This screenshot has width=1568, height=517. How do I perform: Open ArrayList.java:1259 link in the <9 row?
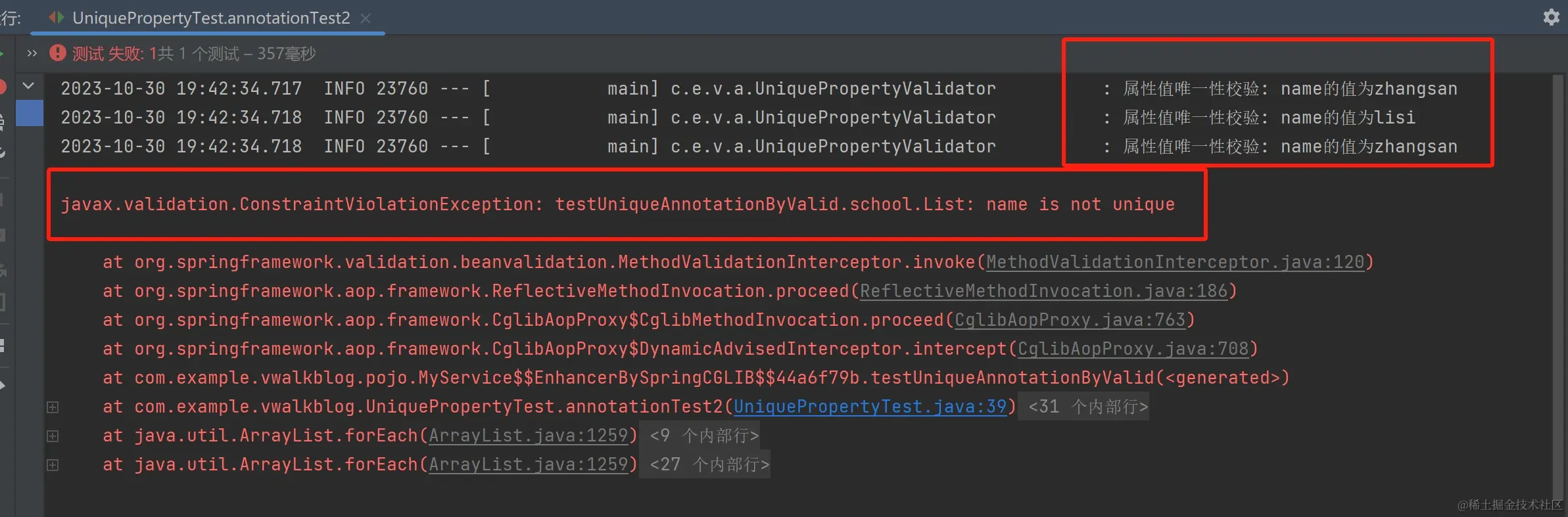point(529,436)
